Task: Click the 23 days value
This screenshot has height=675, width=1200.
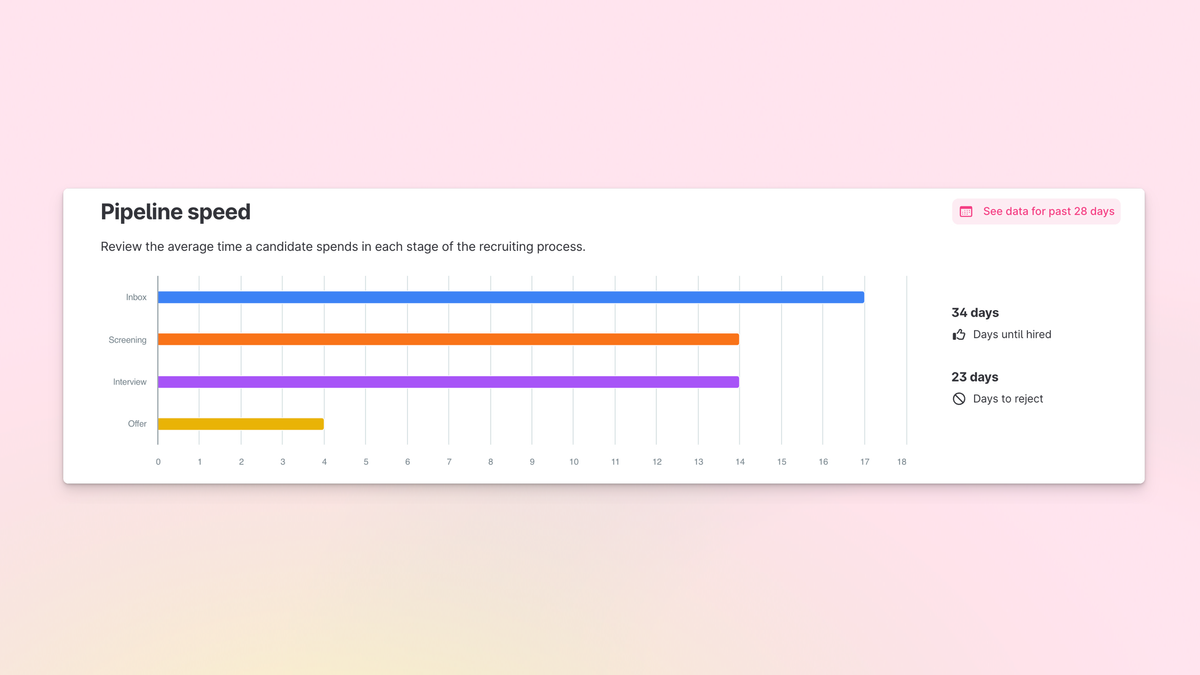Action: [x=975, y=377]
